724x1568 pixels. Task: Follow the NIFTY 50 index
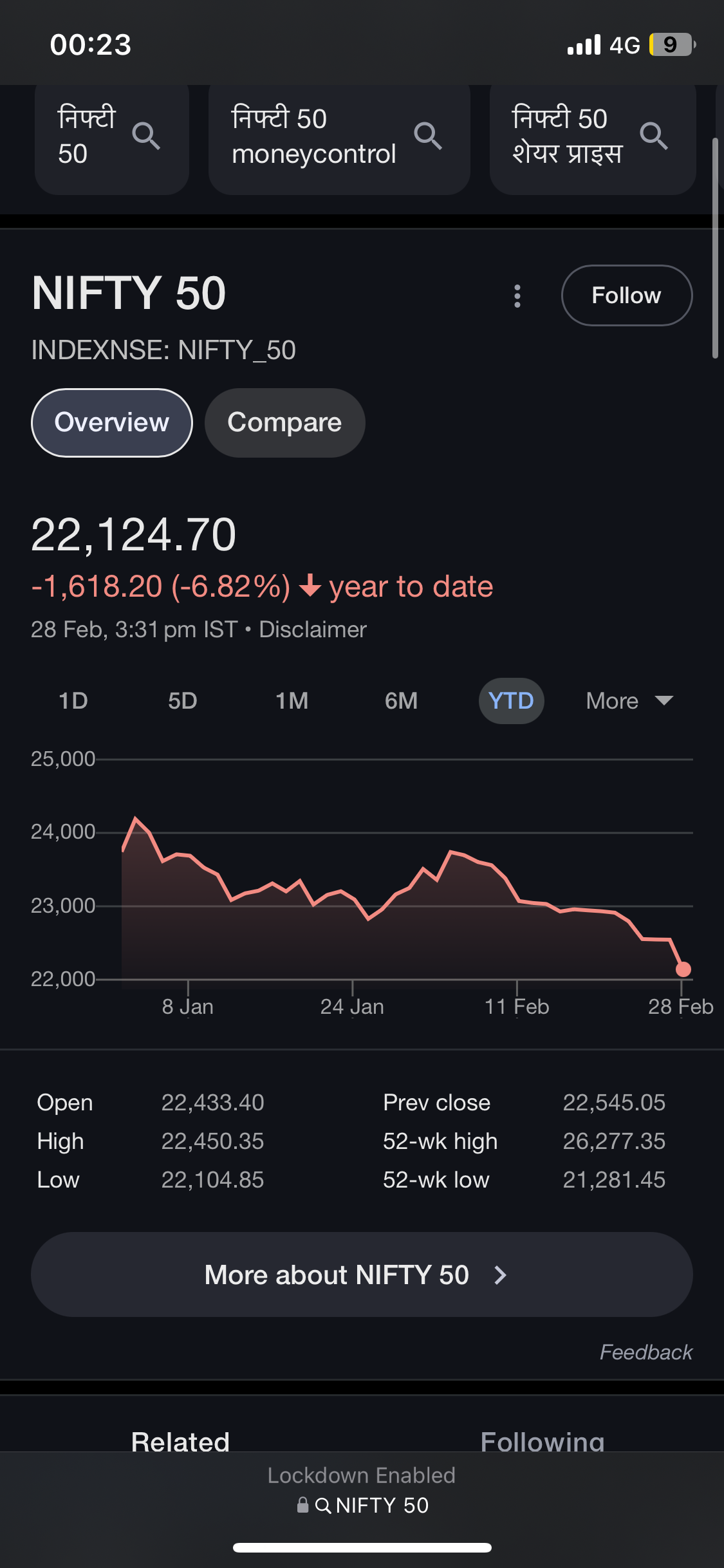[626, 295]
